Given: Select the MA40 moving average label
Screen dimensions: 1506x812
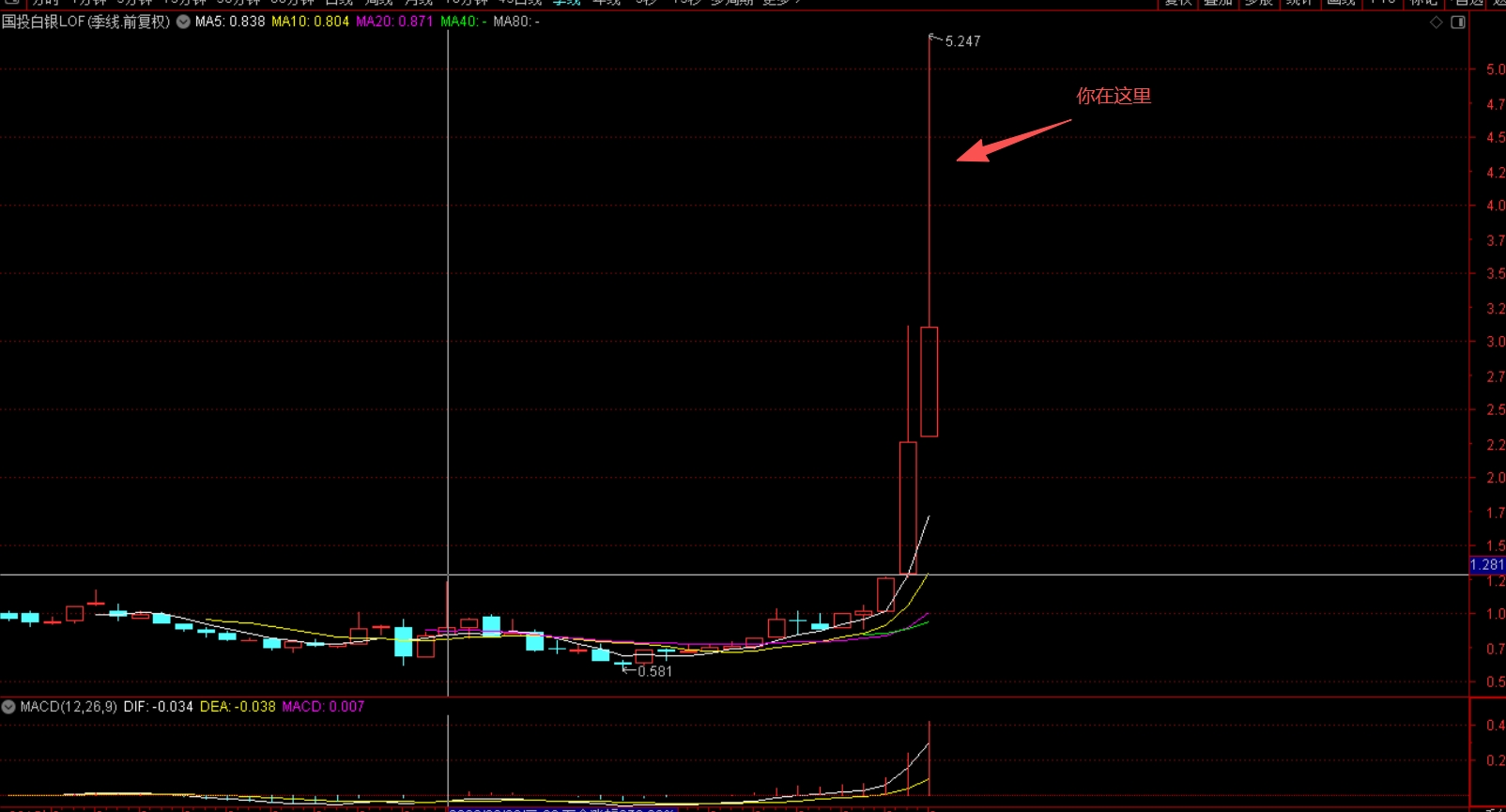Looking at the screenshot, I should [463, 22].
